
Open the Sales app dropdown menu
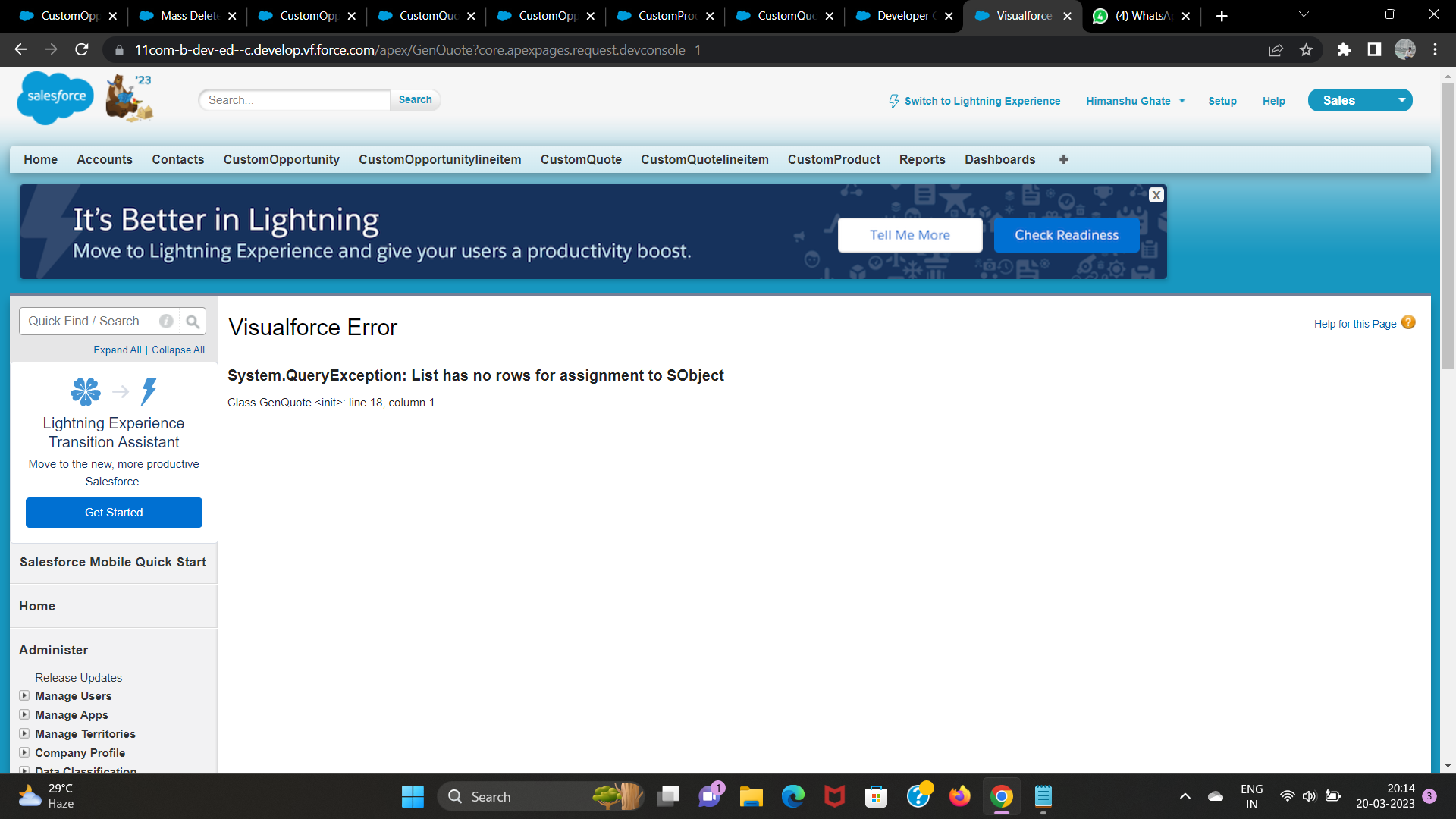(1401, 101)
